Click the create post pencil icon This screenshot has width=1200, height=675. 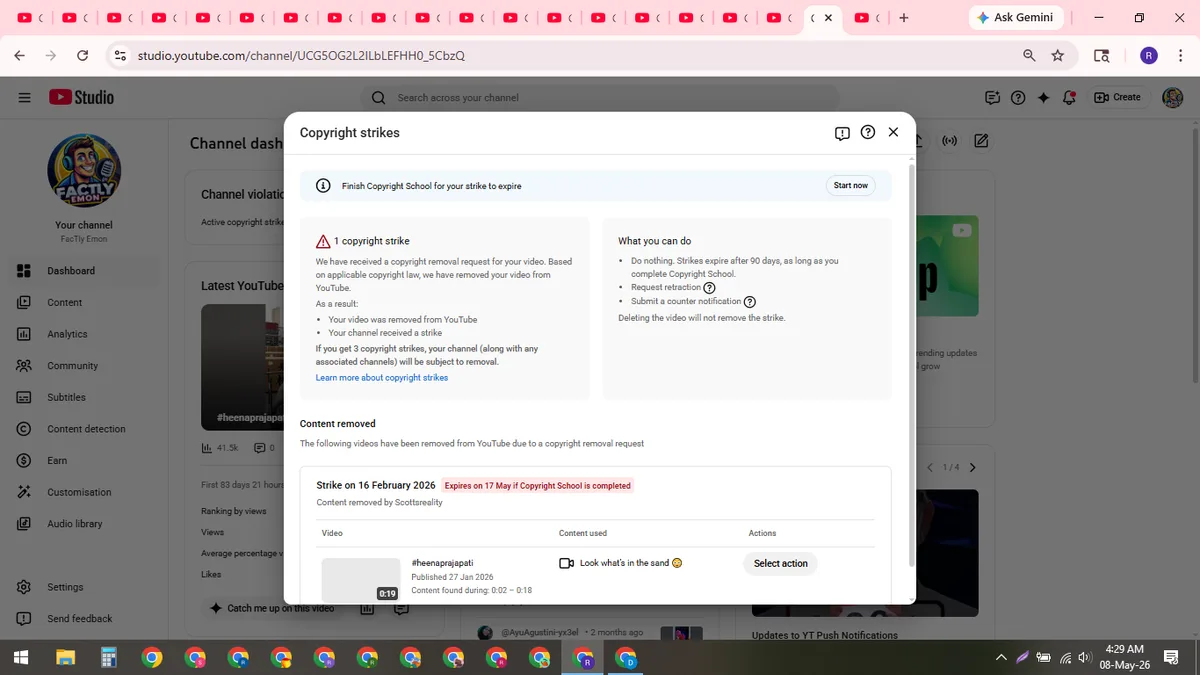[981, 141]
